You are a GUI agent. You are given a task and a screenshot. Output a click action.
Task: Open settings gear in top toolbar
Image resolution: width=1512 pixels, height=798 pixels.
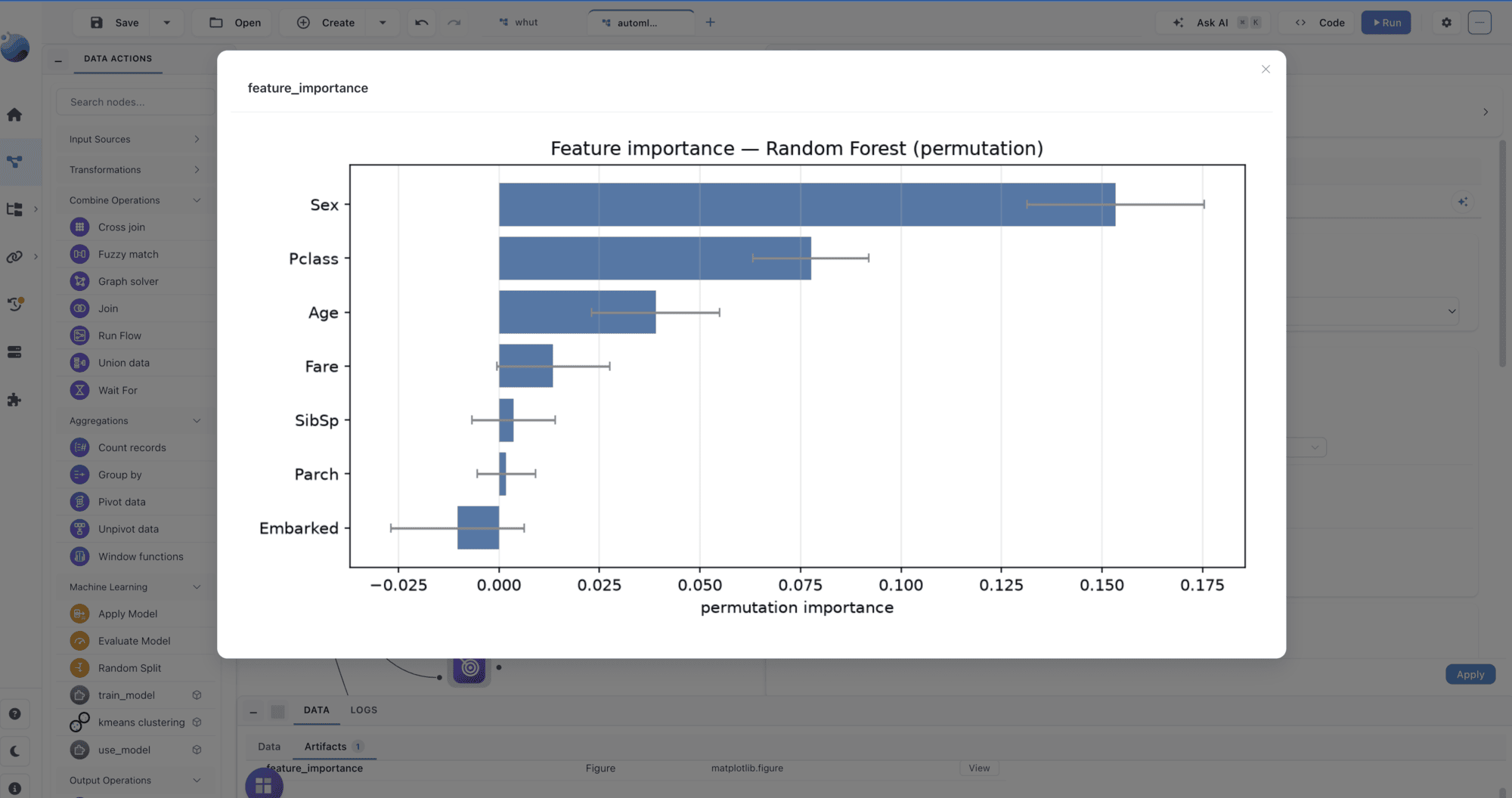(x=1446, y=23)
